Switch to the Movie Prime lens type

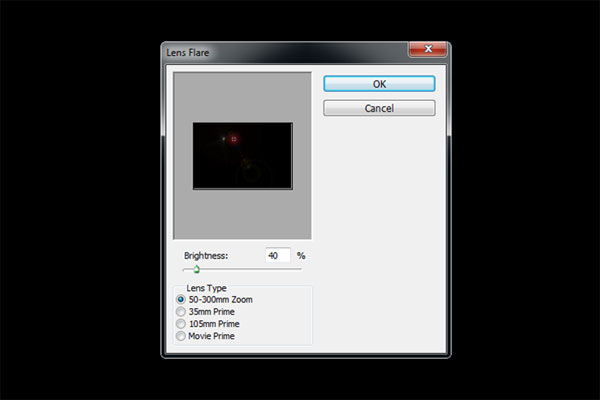[181, 336]
